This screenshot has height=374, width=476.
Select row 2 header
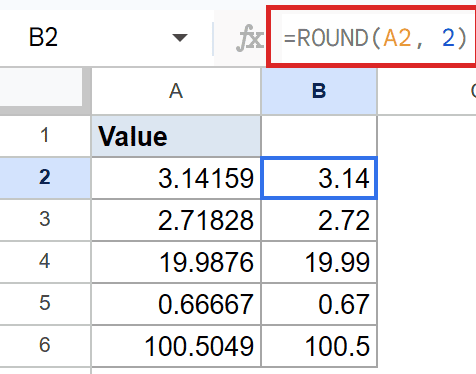tap(45, 178)
